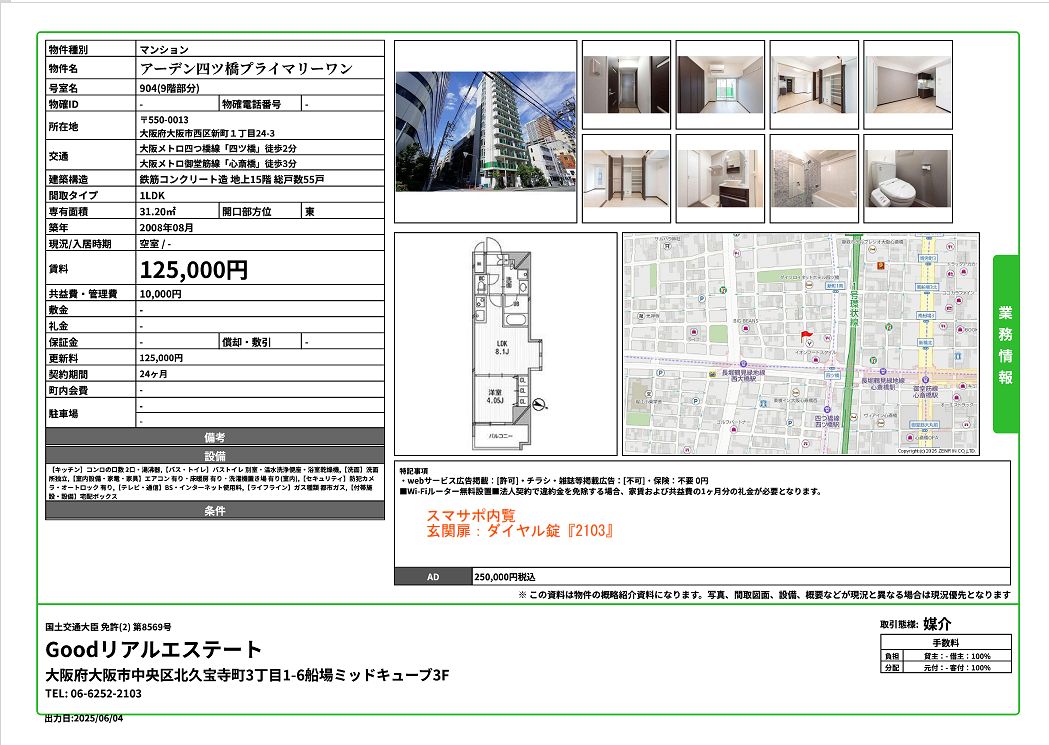Select the entrance hallway photo thumbnail

[x=626, y=83]
